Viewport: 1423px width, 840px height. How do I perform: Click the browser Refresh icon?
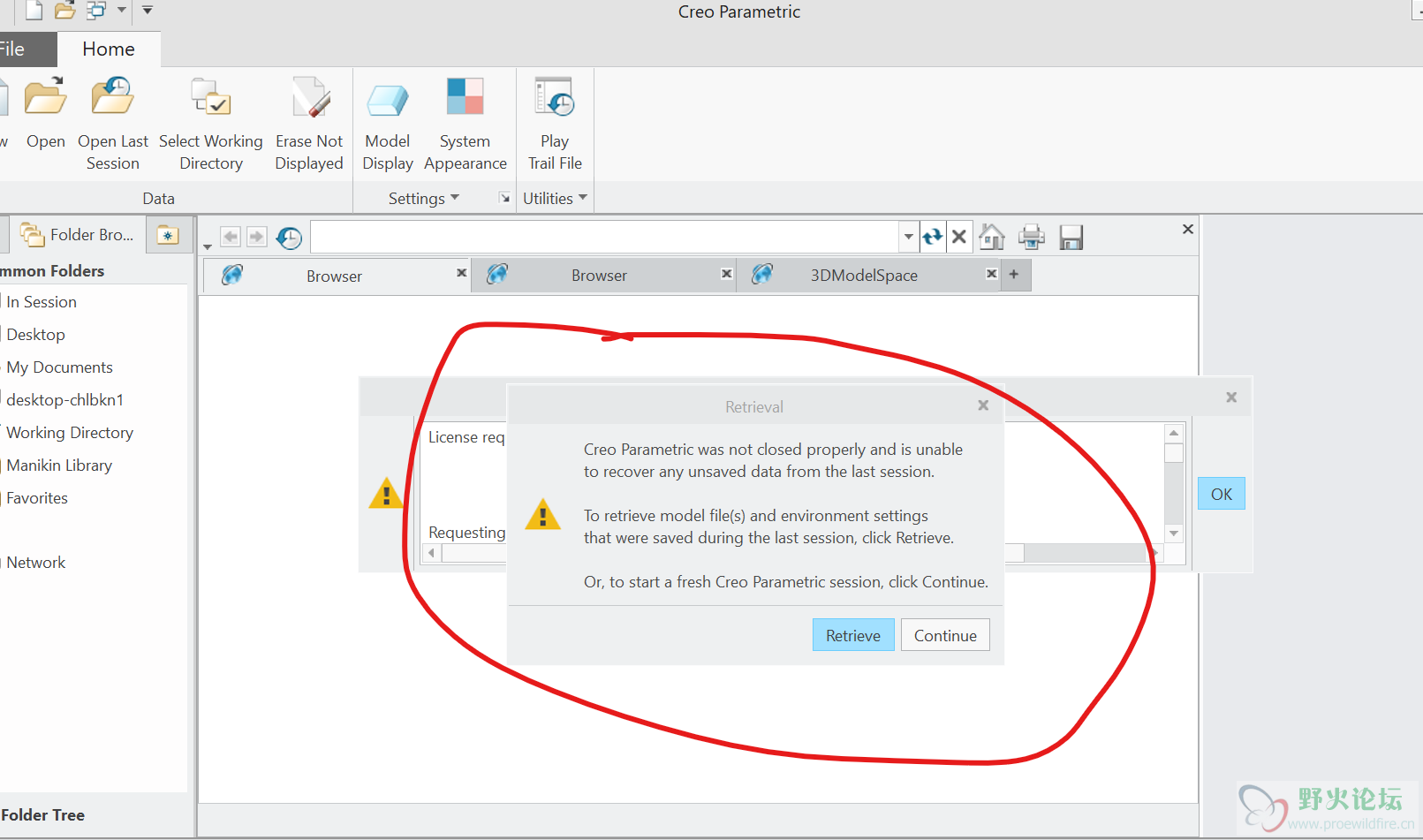[x=933, y=237]
